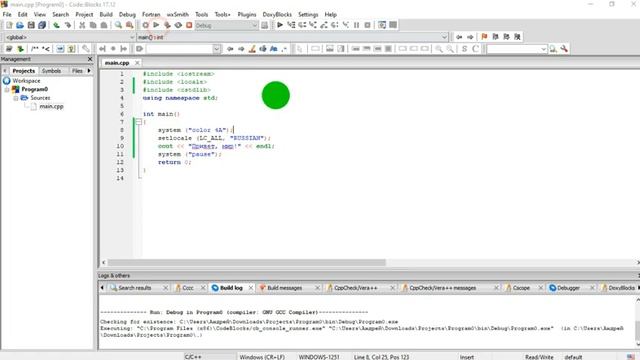Viewport: 640px width, 360px height.
Task: Toggle Match case Aa icon
Action: click(273, 49)
